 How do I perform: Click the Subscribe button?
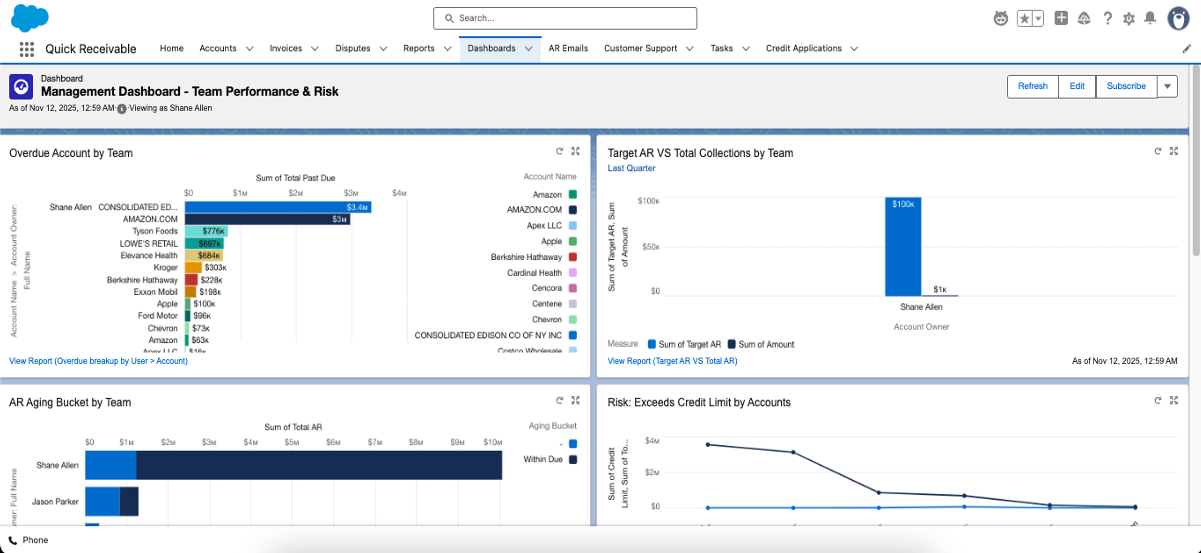coord(1126,86)
